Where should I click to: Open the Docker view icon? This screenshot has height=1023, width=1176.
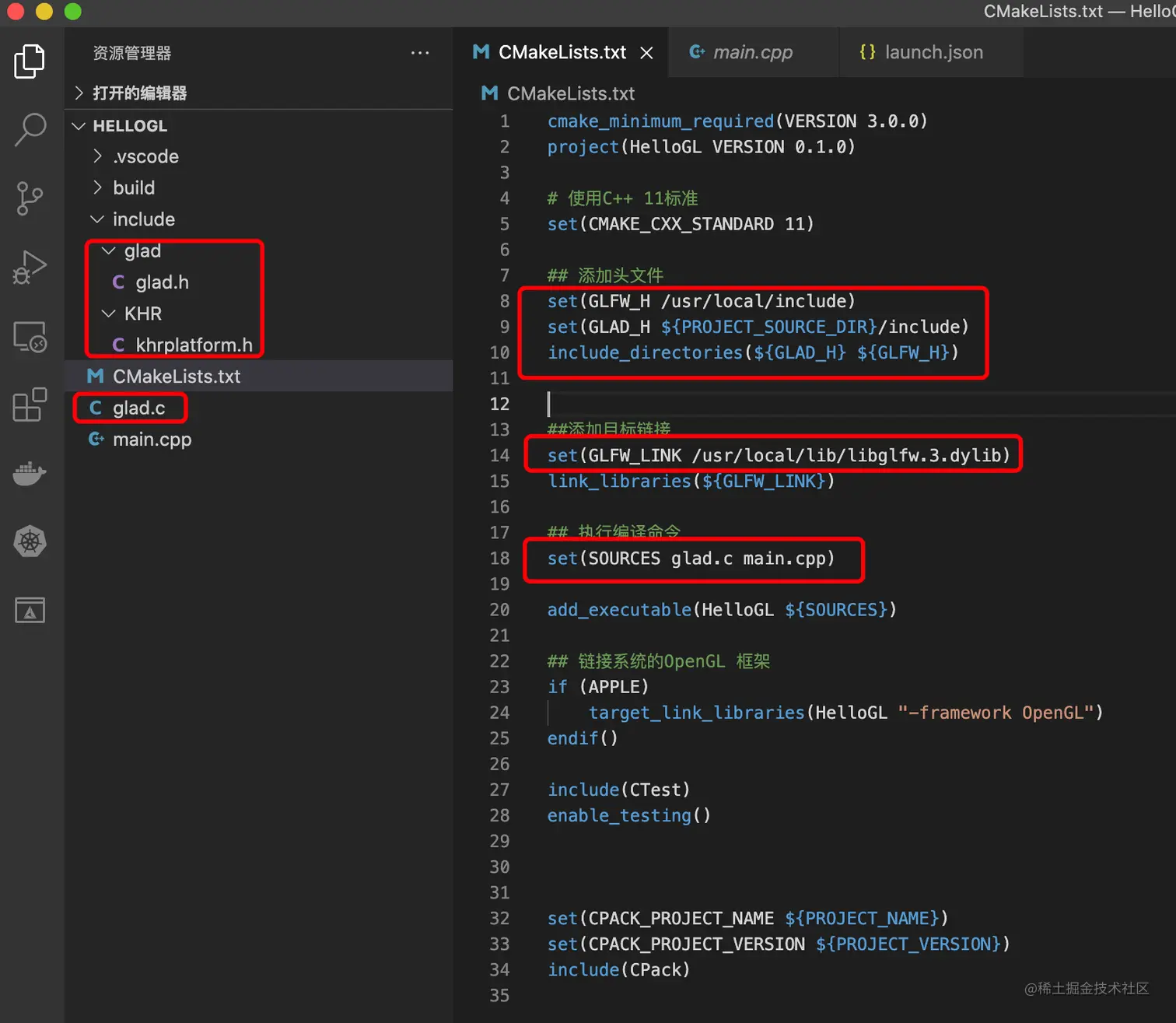[30, 473]
